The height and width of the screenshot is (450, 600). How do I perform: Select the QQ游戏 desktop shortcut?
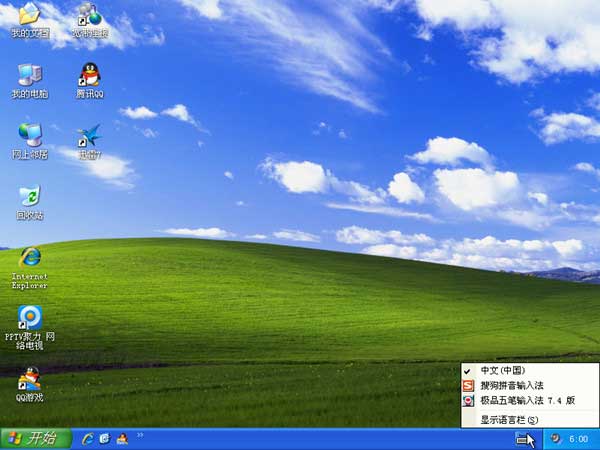click(29, 384)
